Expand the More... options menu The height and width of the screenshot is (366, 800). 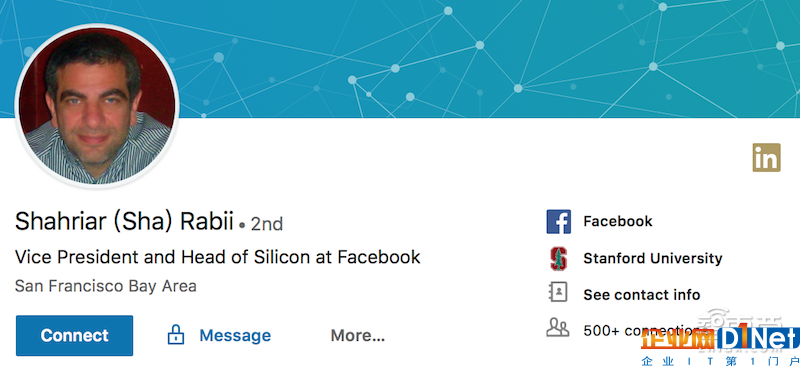pyautogui.click(x=358, y=335)
